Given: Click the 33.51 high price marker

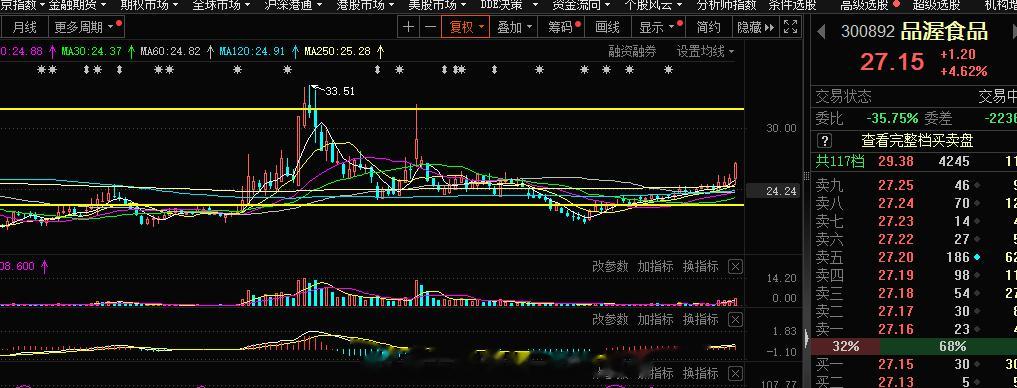Looking at the screenshot, I should 339,91.
